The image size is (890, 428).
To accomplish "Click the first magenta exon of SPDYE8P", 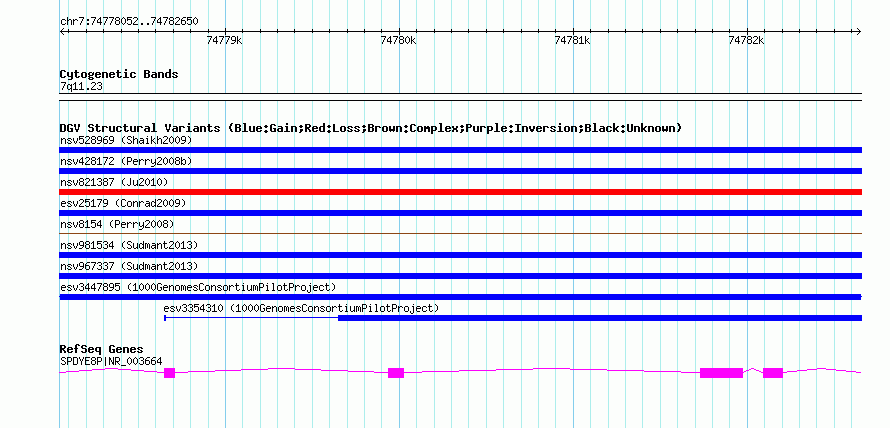I will [x=169, y=373].
